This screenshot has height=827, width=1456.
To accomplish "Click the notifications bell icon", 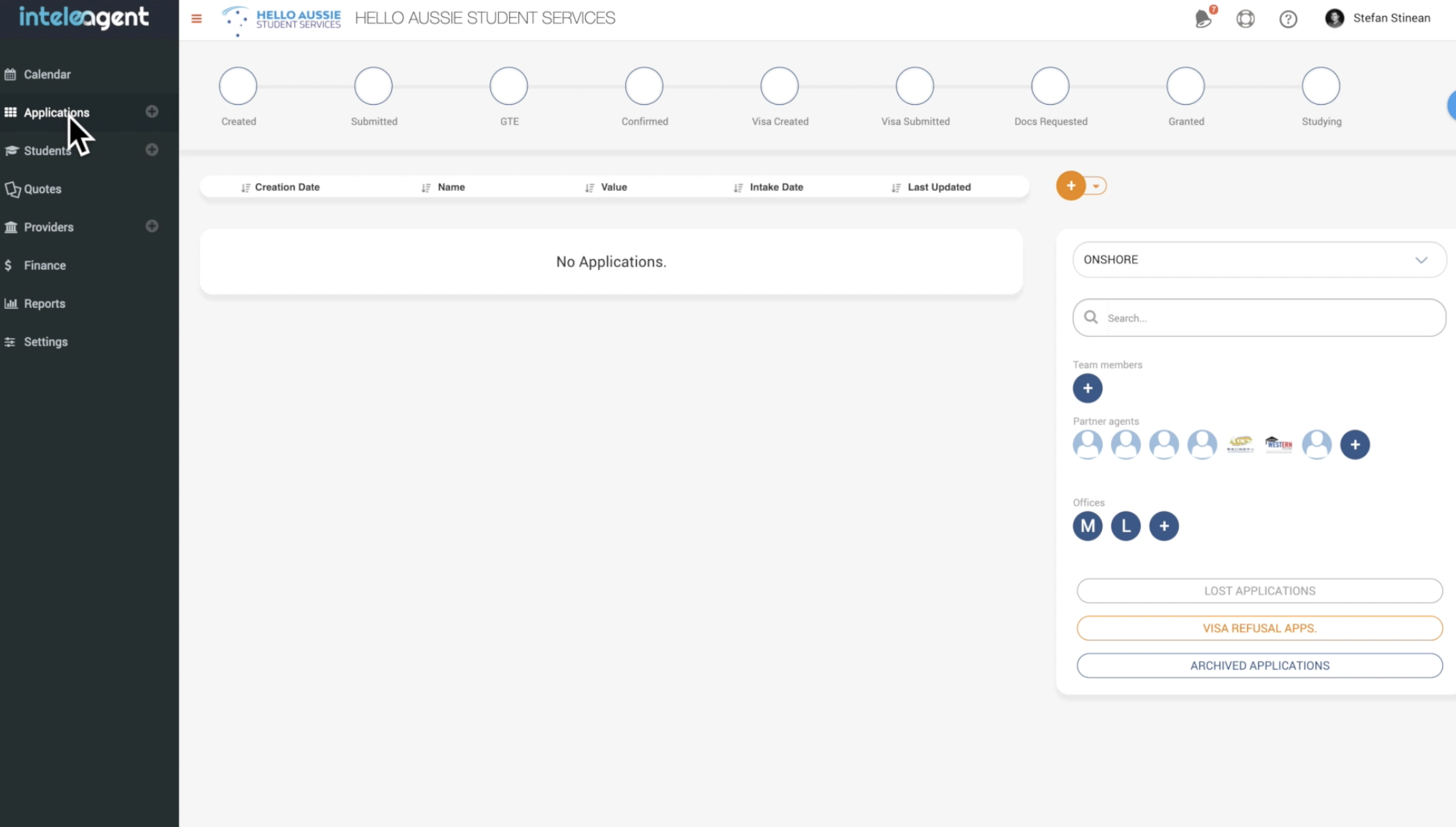I will [x=1203, y=19].
